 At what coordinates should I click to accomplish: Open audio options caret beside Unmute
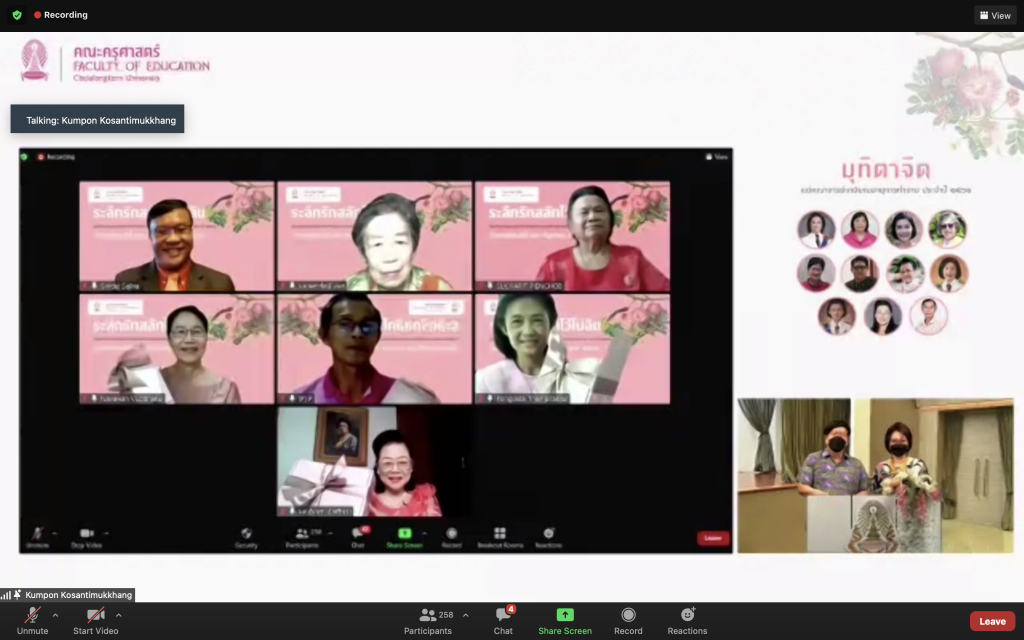pos(55,615)
